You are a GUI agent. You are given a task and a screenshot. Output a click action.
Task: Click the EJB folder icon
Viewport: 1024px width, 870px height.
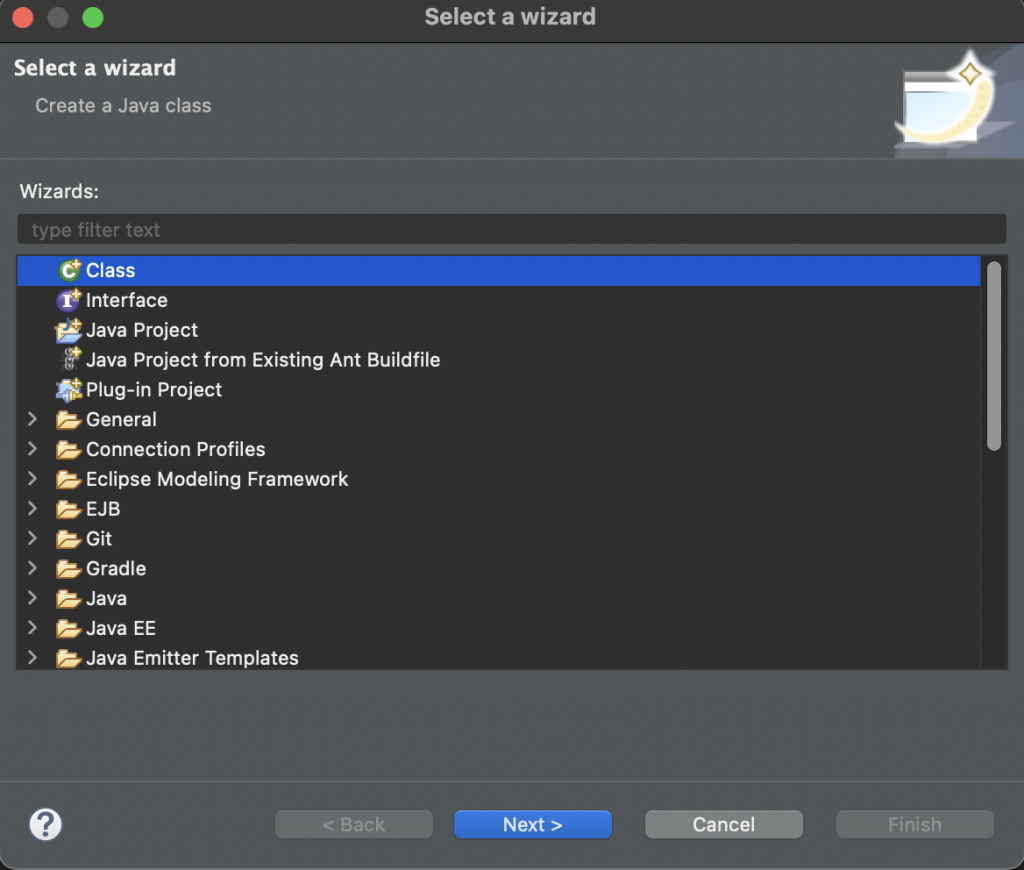tap(69, 509)
